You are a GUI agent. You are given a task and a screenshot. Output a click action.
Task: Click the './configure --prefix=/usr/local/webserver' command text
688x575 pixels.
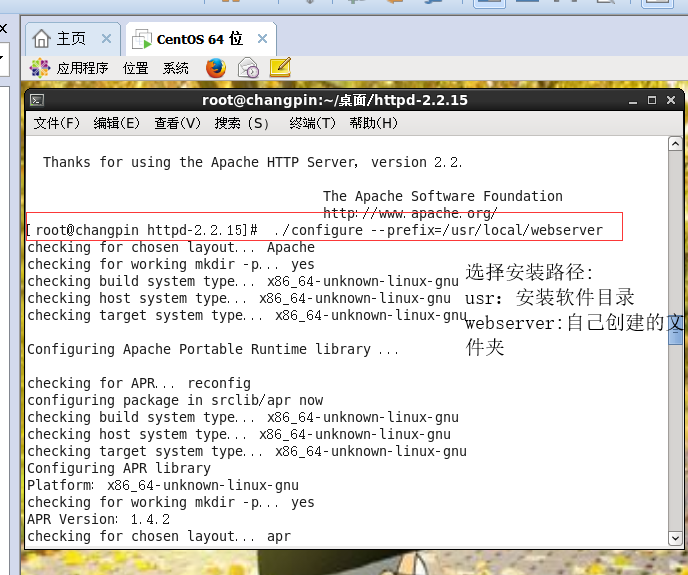(438, 230)
